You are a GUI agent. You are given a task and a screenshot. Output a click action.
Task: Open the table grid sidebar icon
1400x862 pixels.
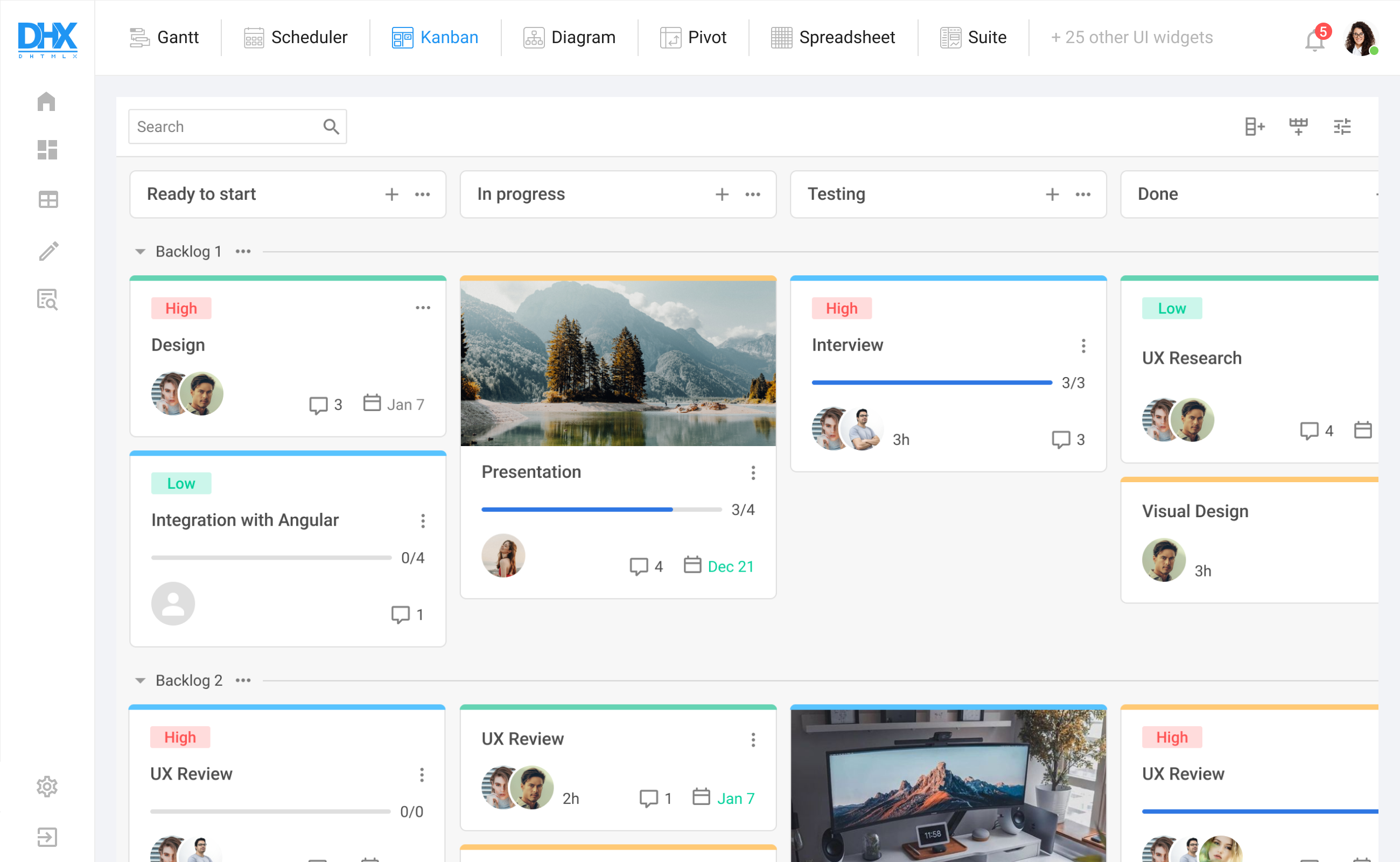pos(48,199)
